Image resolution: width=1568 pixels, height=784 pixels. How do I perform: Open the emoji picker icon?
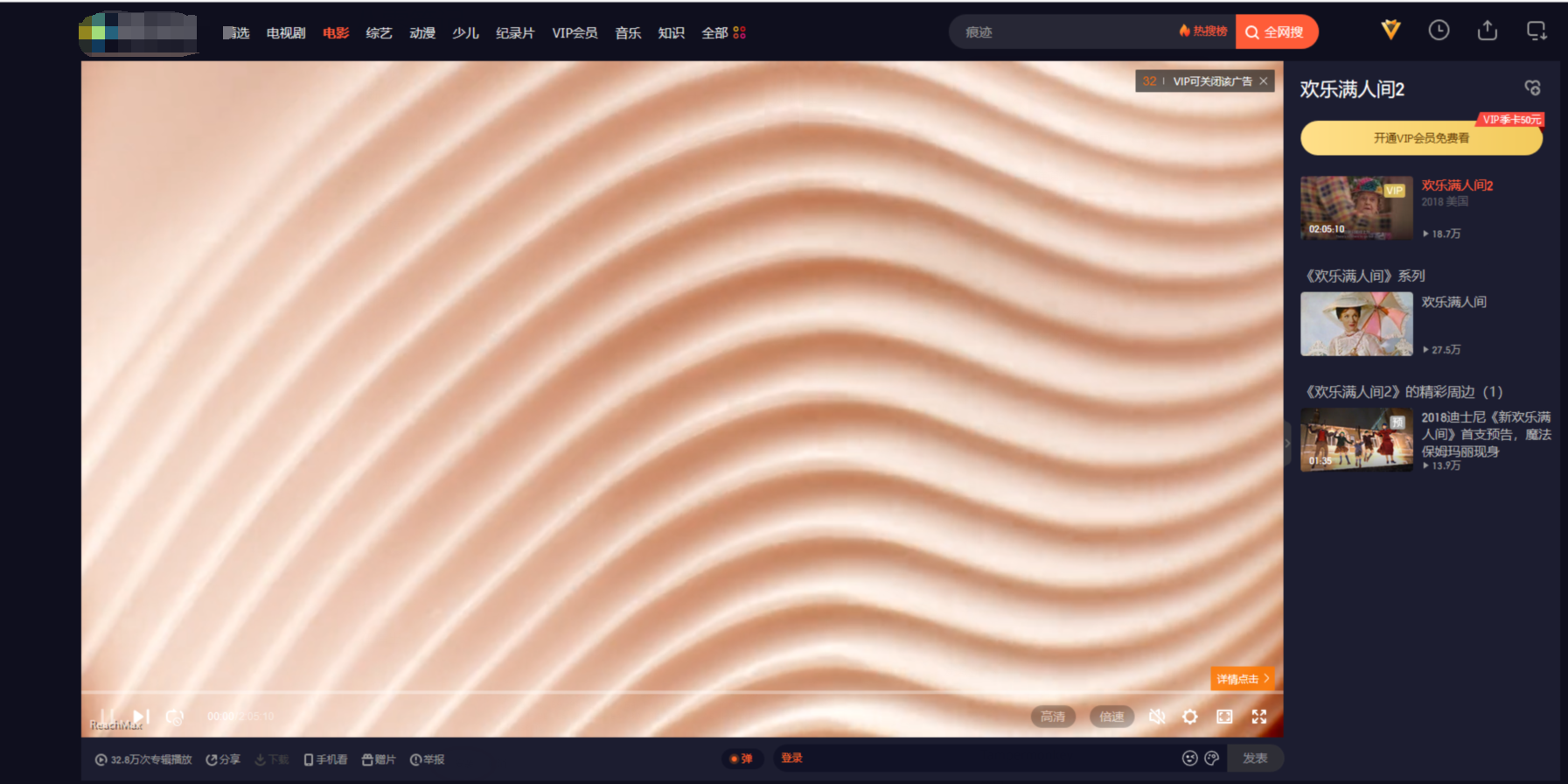(1189, 759)
